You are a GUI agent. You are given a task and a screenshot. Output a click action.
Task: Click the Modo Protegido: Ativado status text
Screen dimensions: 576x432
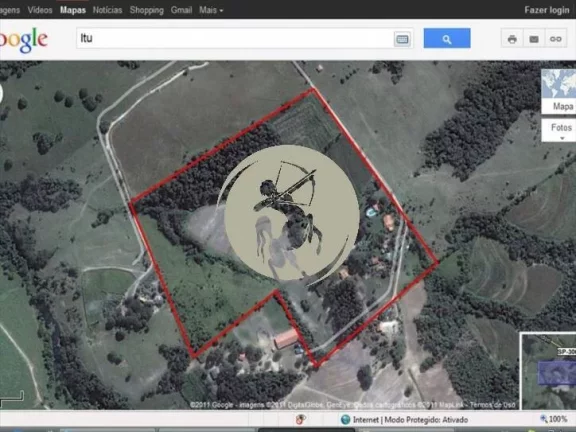coord(426,420)
